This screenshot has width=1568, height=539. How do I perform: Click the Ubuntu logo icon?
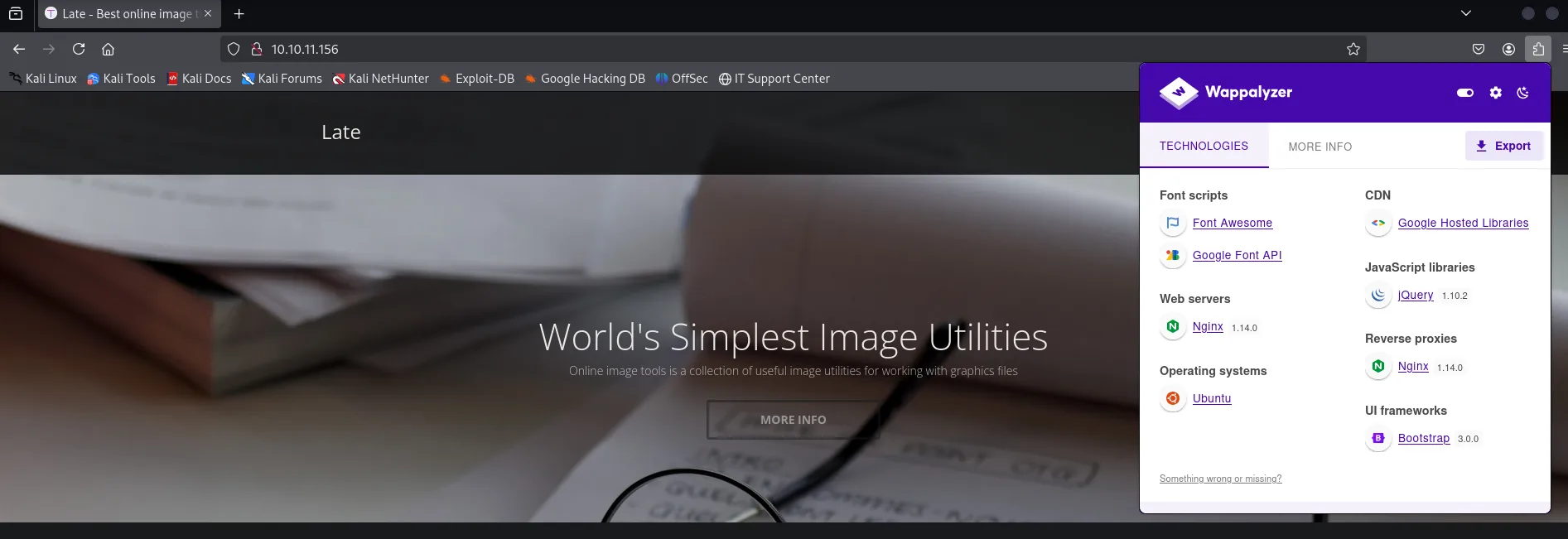[x=1173, y=398]
